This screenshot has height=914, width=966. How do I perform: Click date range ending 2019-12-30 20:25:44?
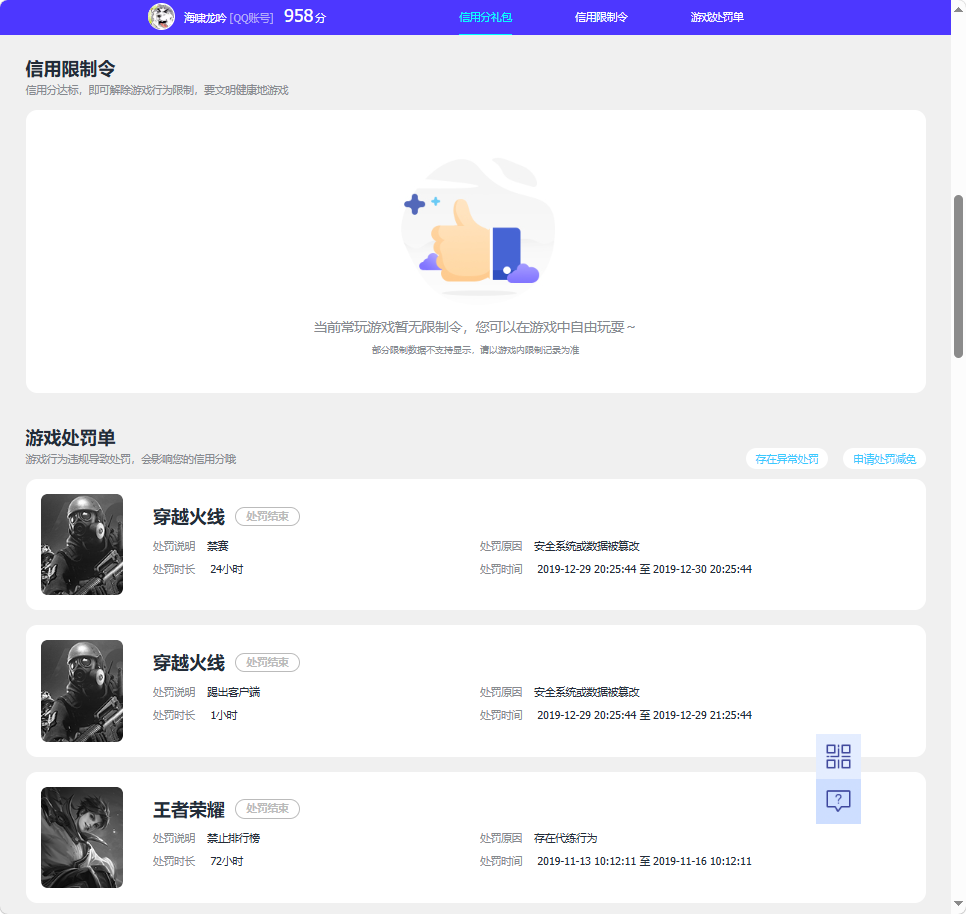pos(644,569)
